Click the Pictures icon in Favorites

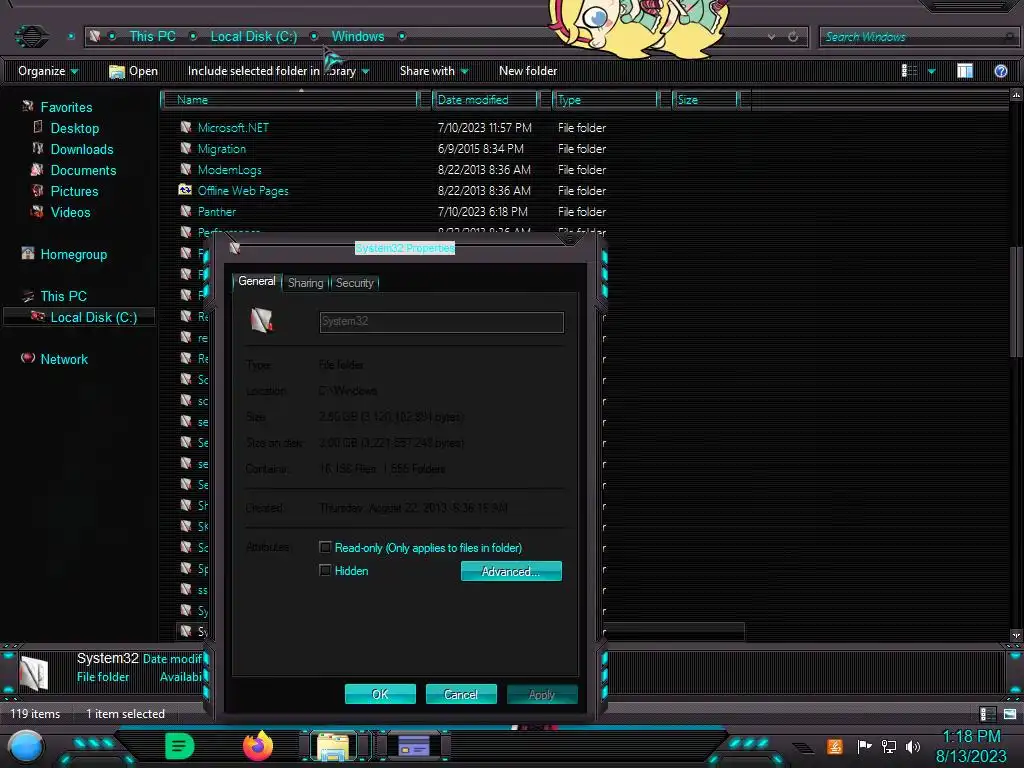click(38, 191)
